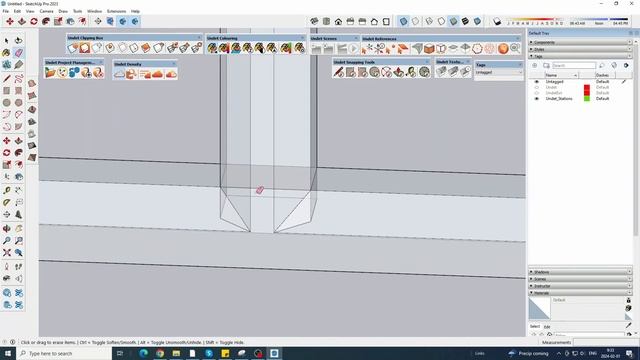Open the Untagged dropdown in Tags toolbar
Screen dimensions: 640x360
[x=499, y=72]
